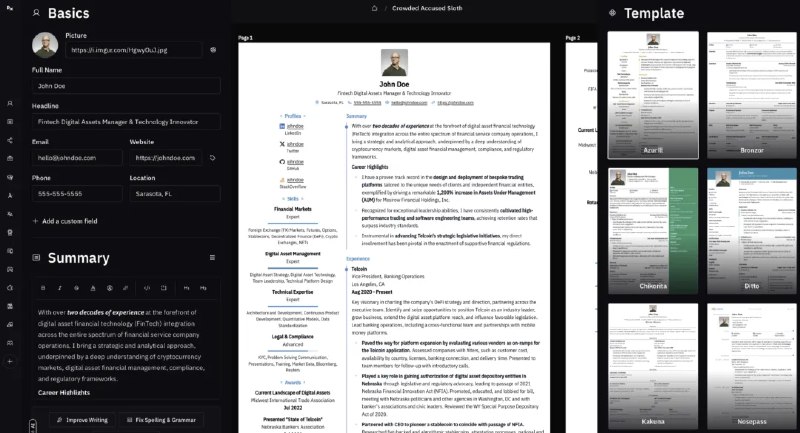Apply Heading 1 in Summary editor
800x433 pixels.
click(x=186, y=288)
